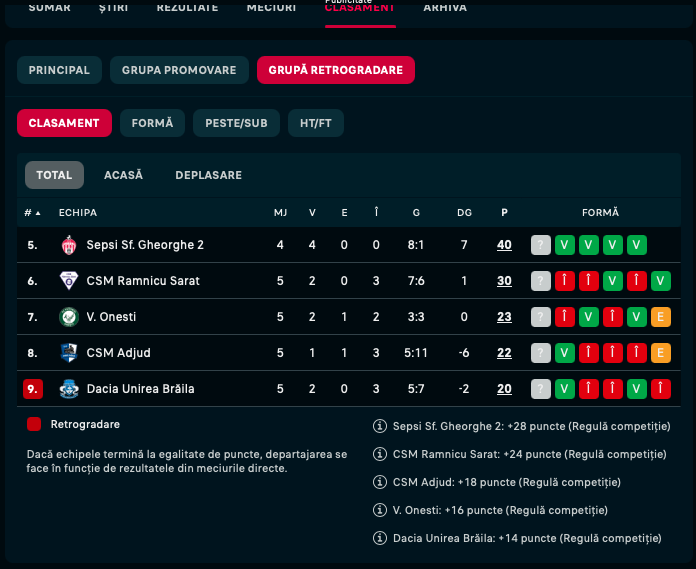Click CSM Adjud's underlined 22 points
696x569 pixels.
[504, 353]
